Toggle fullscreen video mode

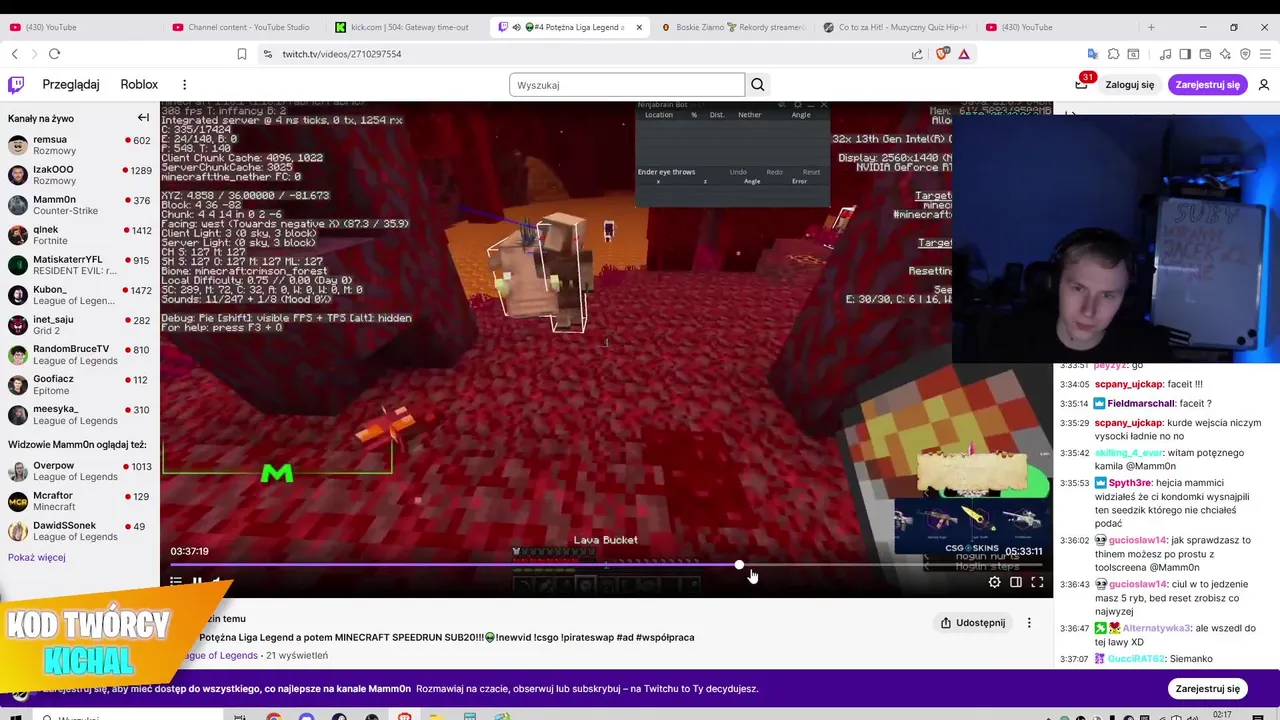click(1037, 582)
